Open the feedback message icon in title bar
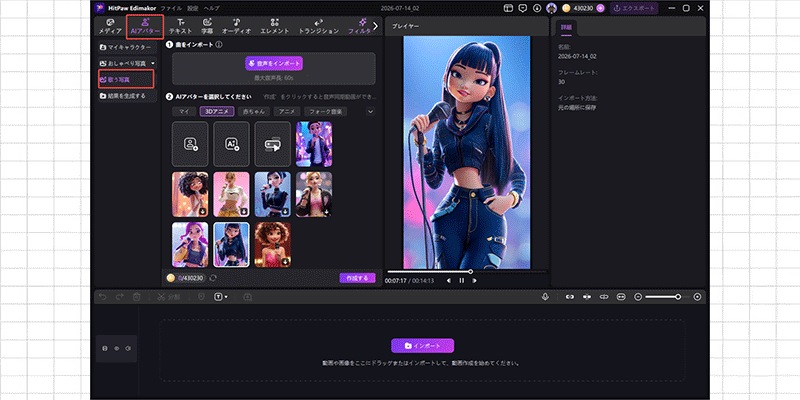Screen dimensions: 800x400 coord(522,8)
